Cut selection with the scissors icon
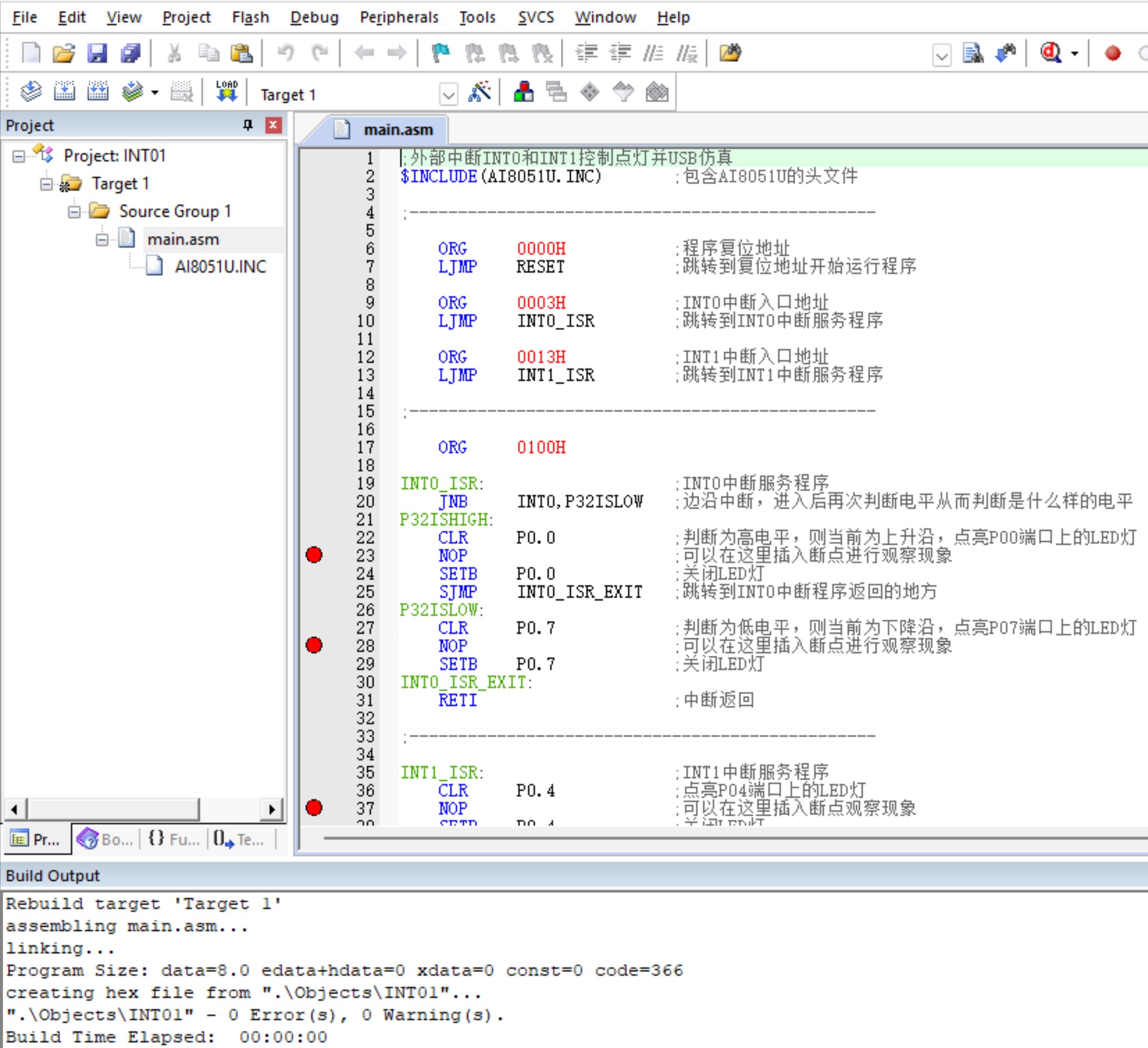The height and width of the screenshot is (1048, 1148). pos(174,53)
